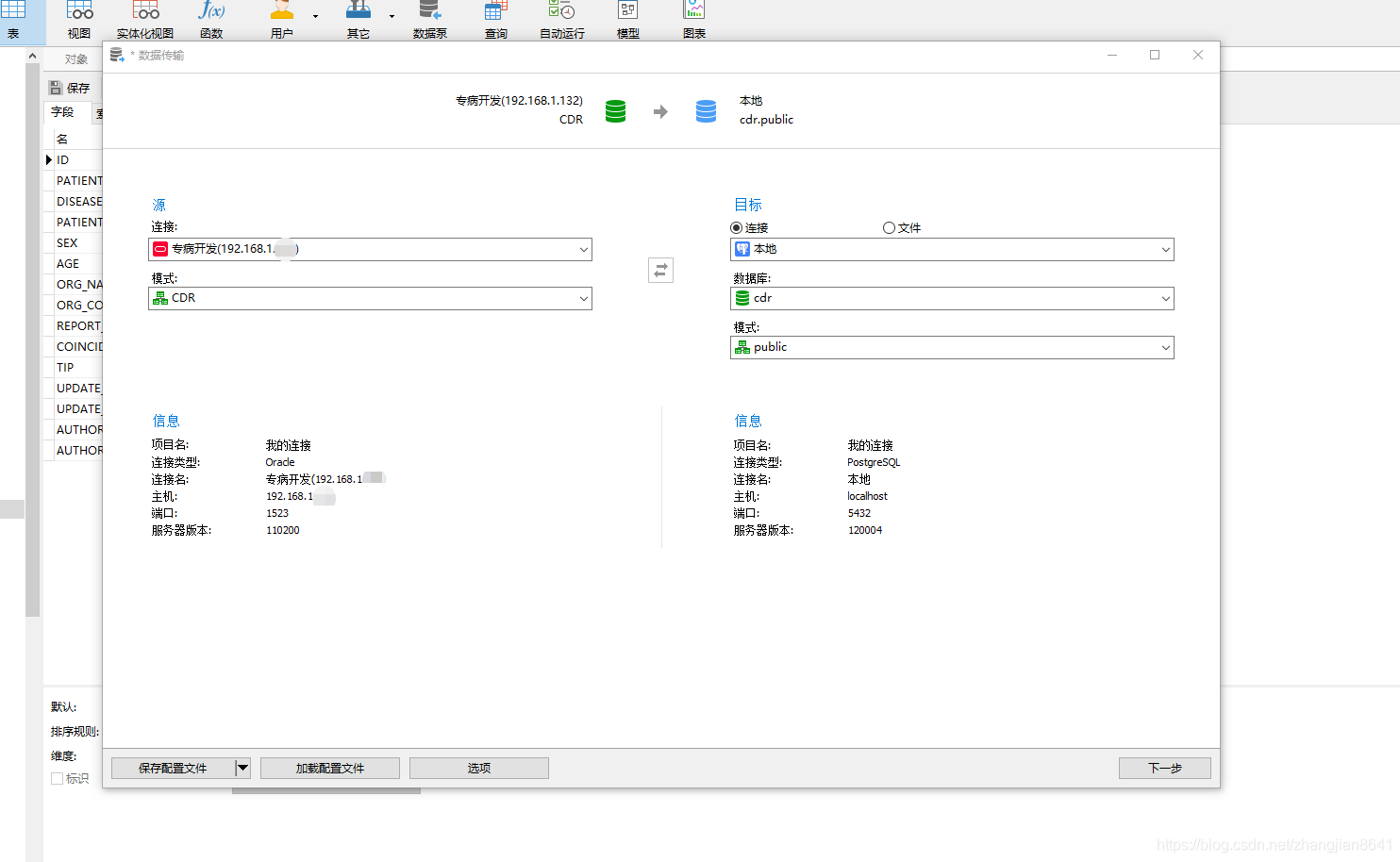Switch to the Objects (对象) tab
The height and width of the screenshot is (862, 1400).
coord(76,59)
